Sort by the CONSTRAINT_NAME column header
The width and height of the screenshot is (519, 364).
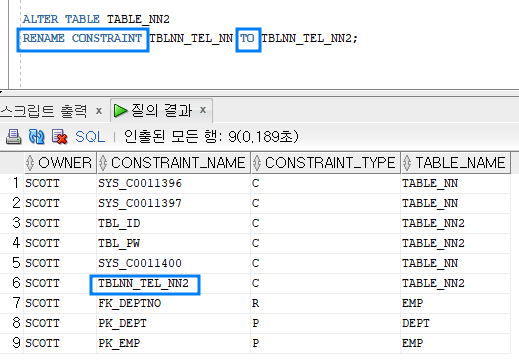[174, 163]
